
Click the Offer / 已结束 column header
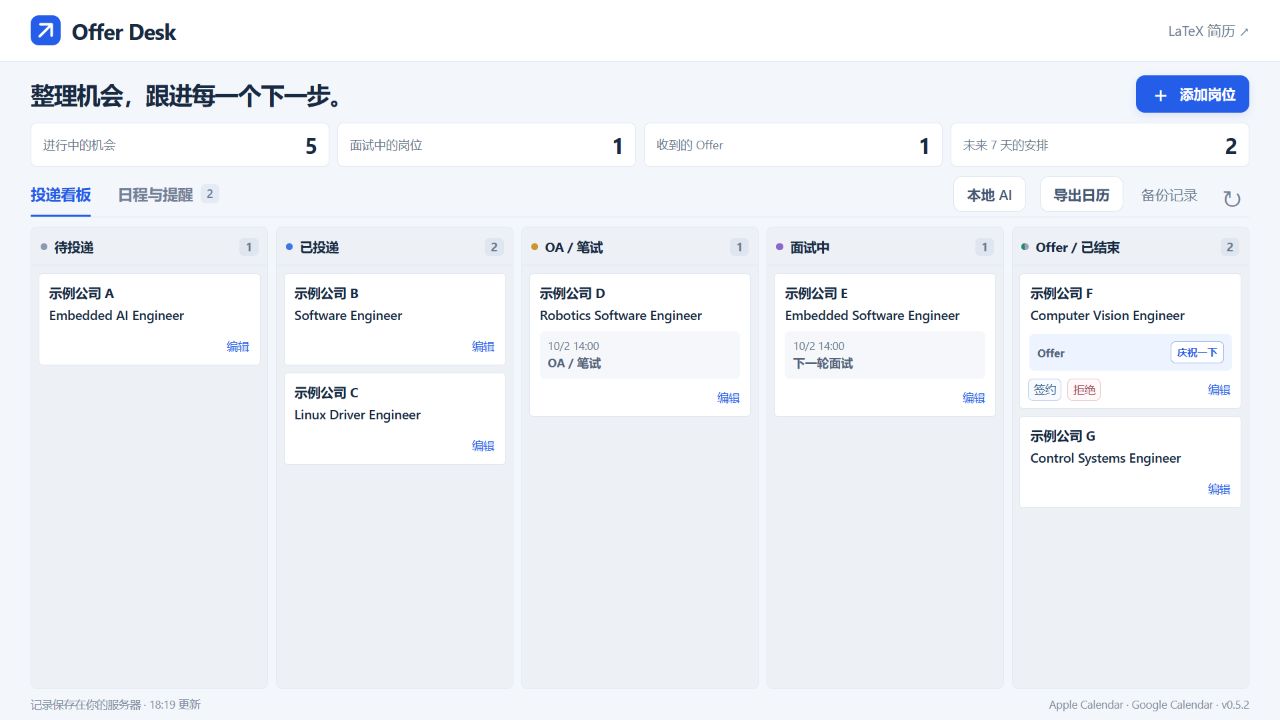1130,247
